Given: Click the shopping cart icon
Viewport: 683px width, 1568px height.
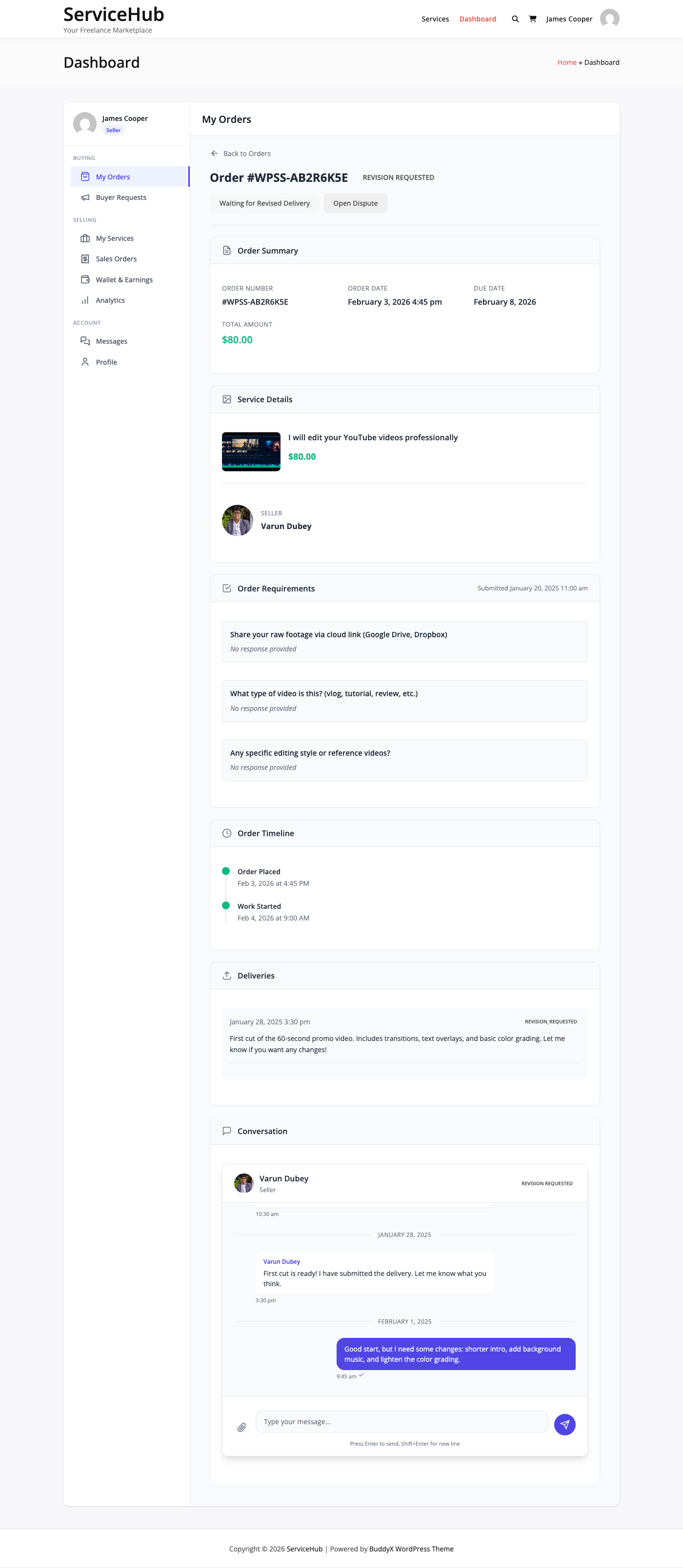Looking at the screenshot, I should tap(532, 19).
